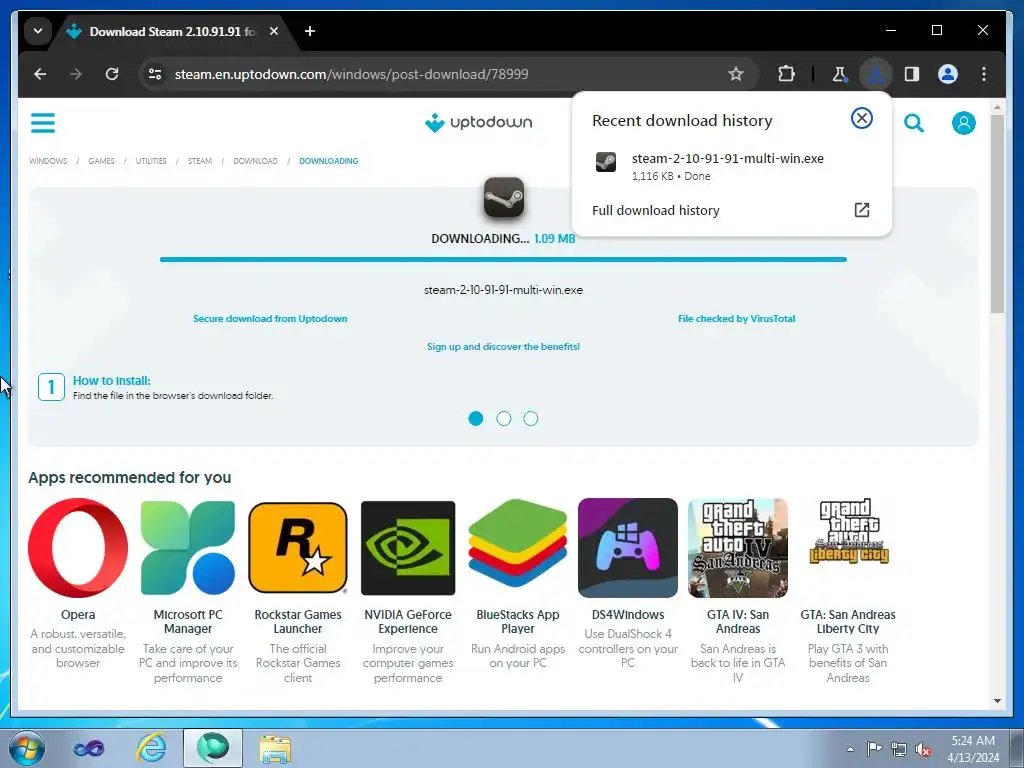Open GTA IV: San Andreas icon

click(738, 548)
